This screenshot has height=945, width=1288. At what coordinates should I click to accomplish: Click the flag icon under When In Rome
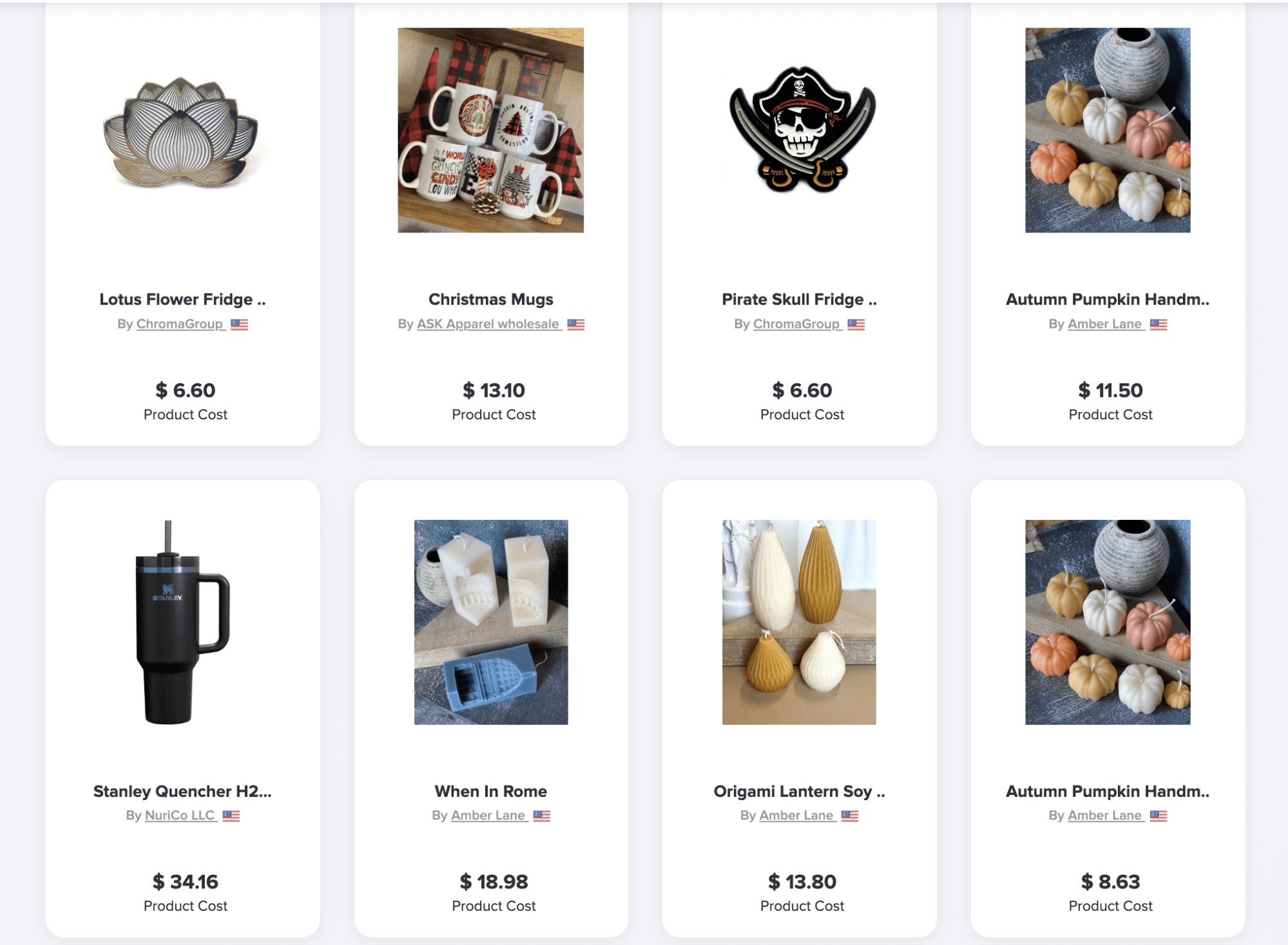[541, 816]
